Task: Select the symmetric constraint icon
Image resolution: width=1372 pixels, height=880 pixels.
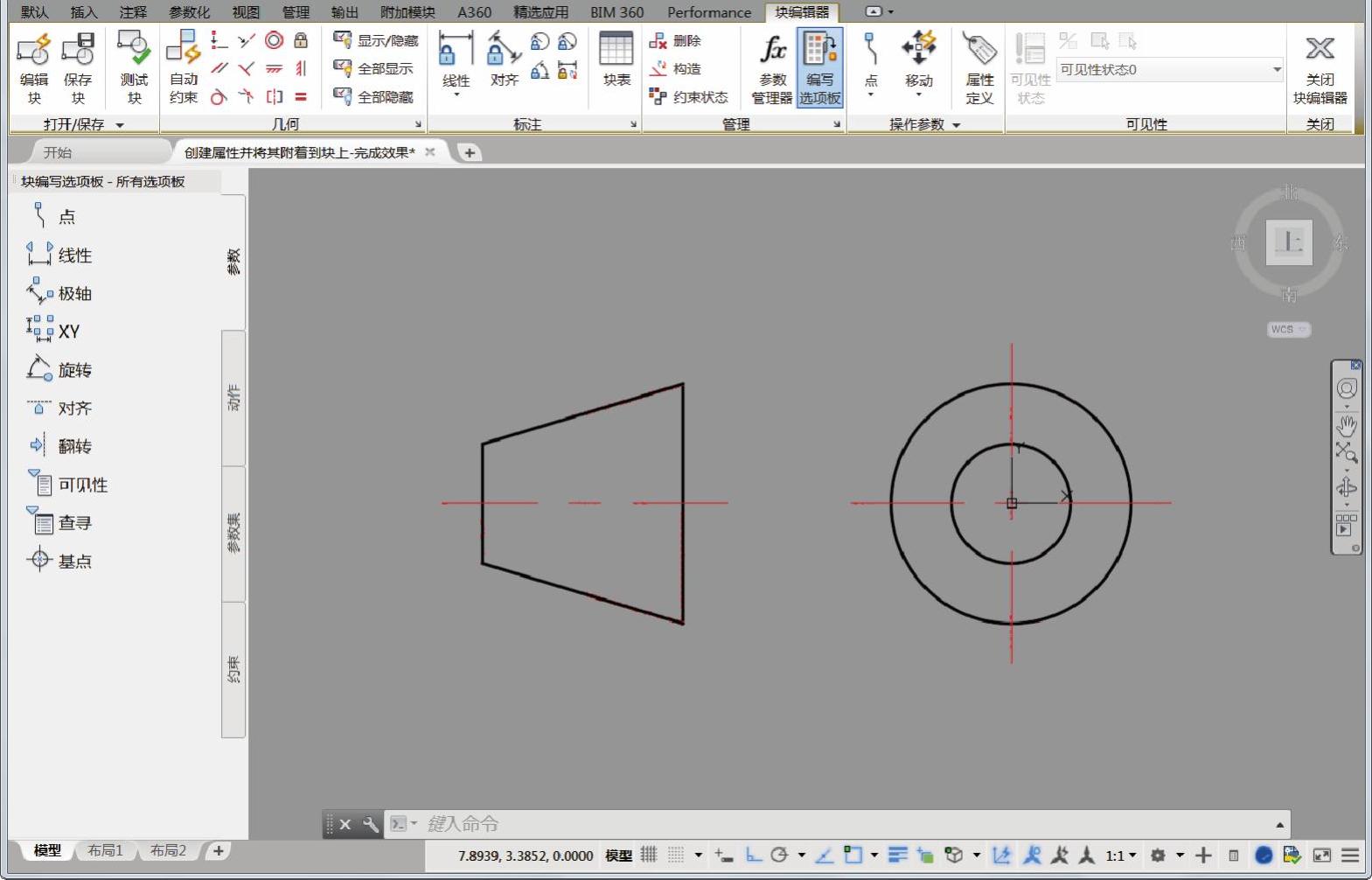Action: point(274,96)
